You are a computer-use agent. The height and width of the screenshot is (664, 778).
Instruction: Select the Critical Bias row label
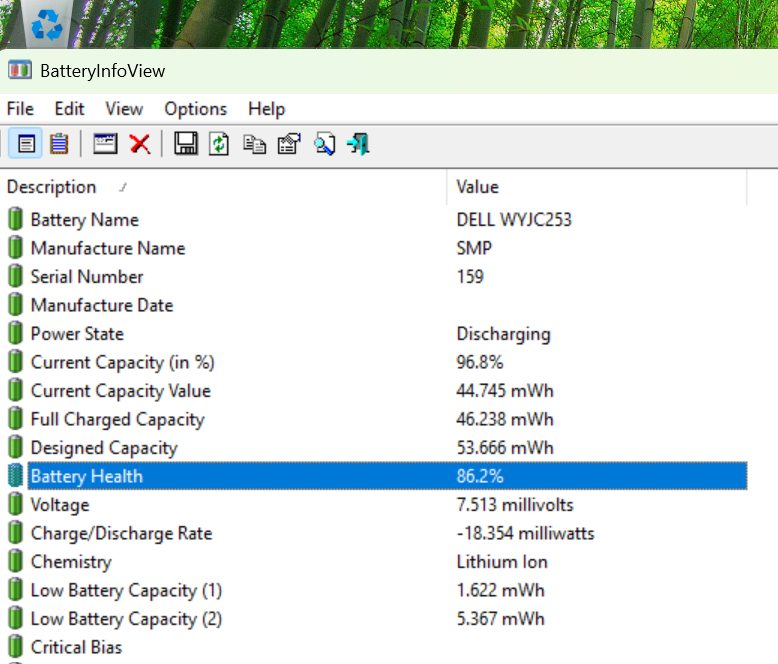pos(76,647)
